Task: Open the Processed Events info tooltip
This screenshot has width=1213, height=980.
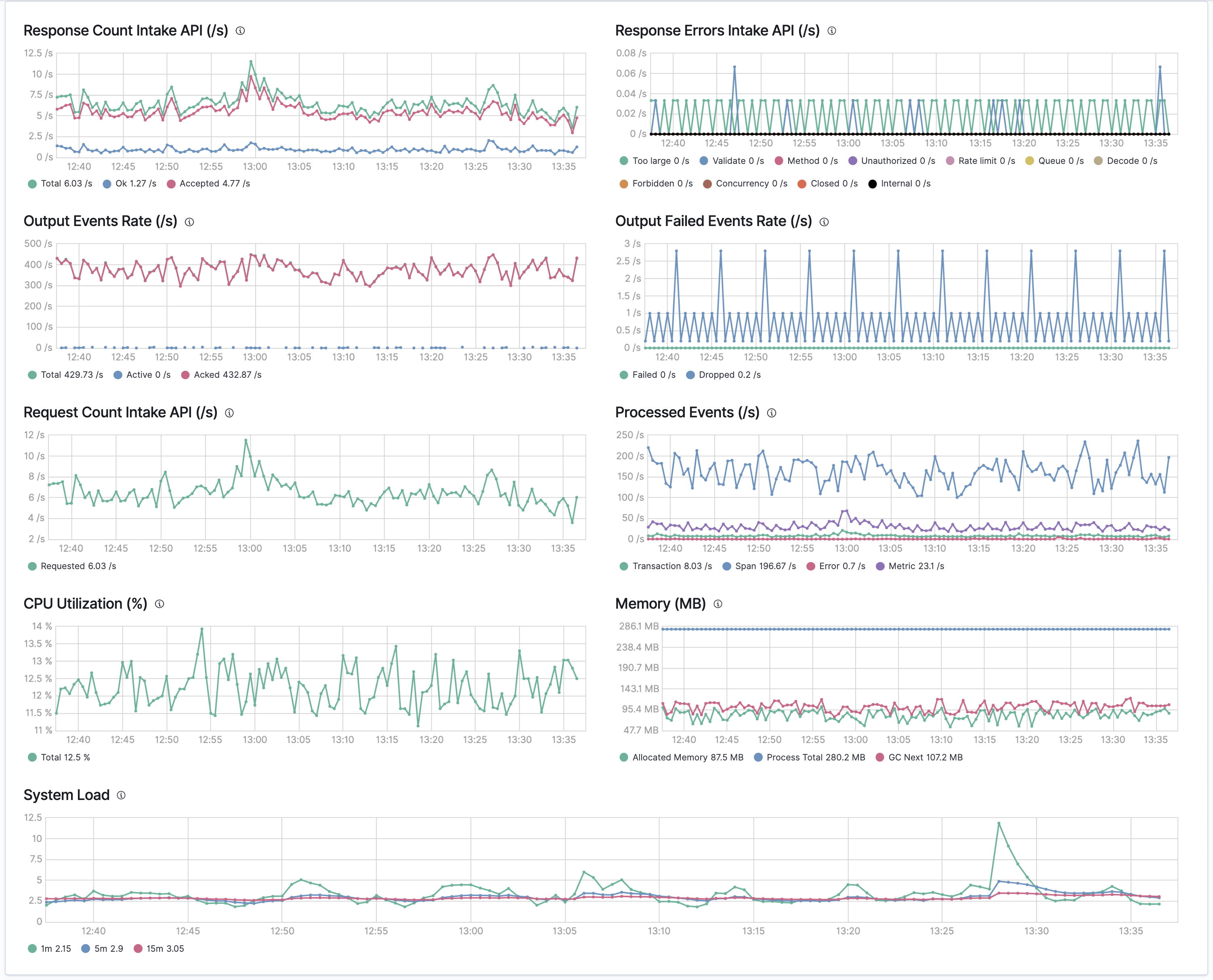Action: click(x=771, y=413)
